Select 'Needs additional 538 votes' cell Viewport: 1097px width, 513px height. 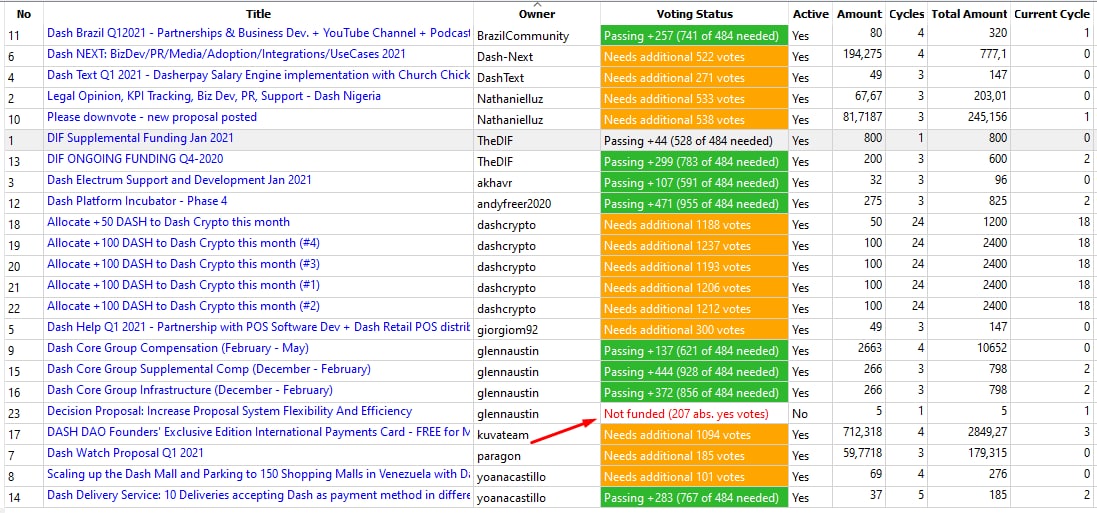(694, 120)
